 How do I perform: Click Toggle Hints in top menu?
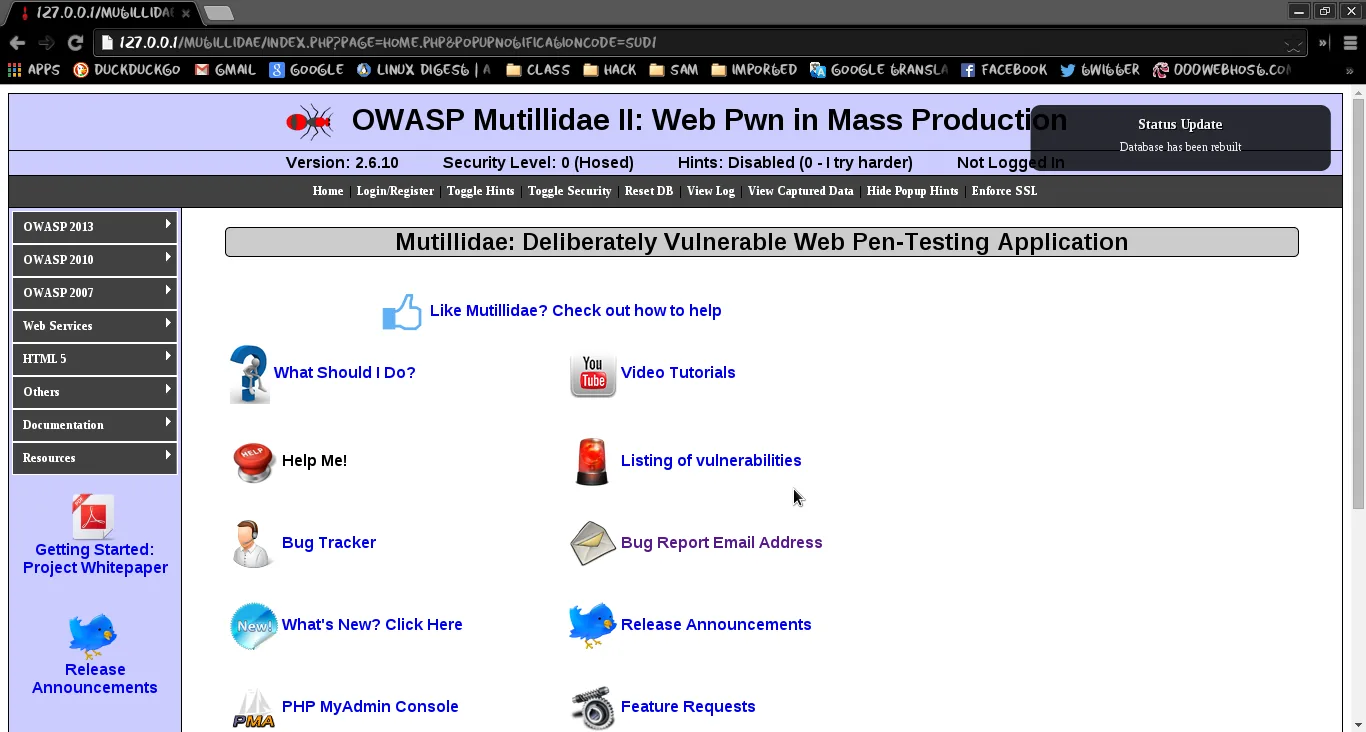(480, 191)
